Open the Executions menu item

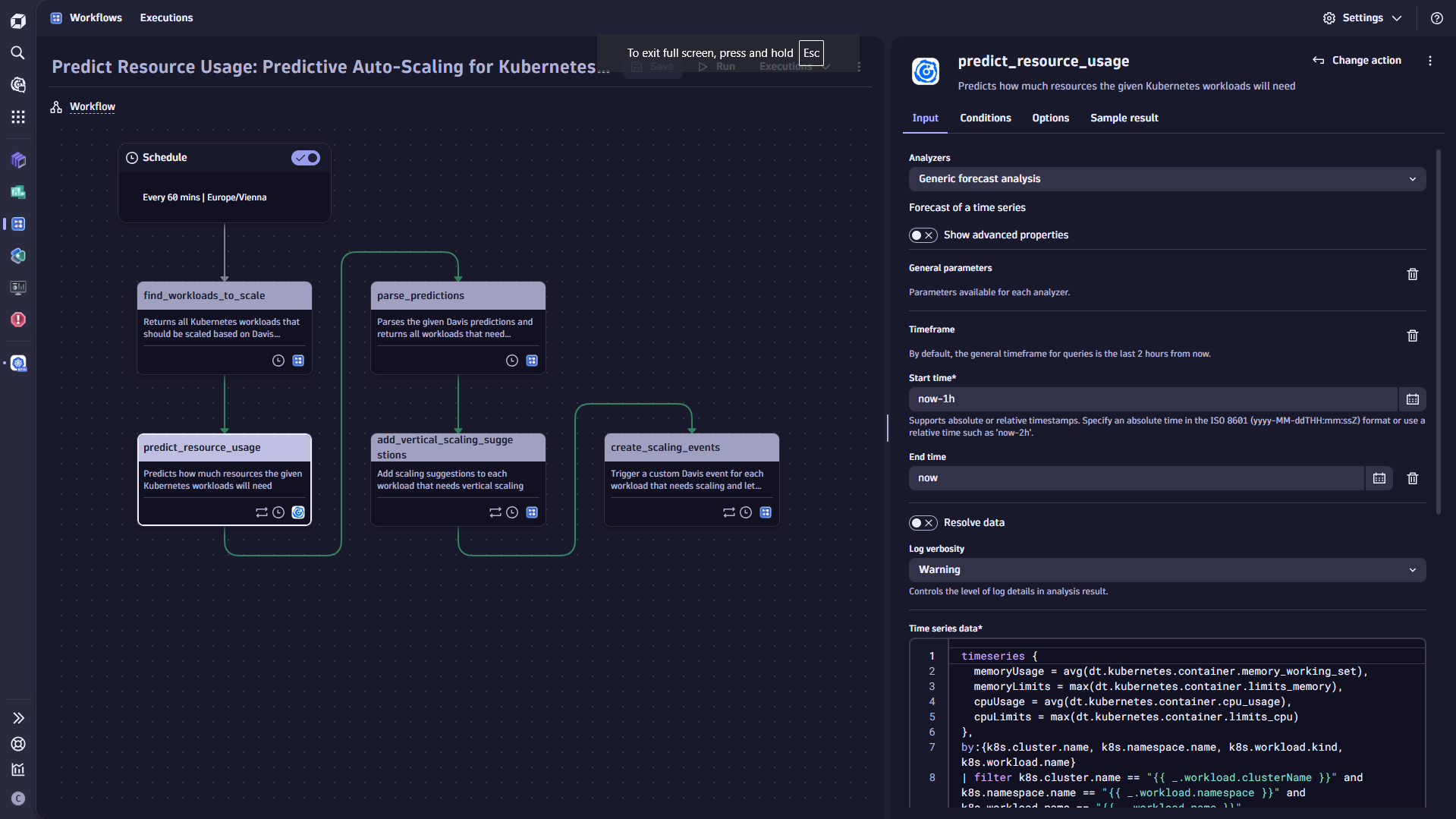coord(166,17)
